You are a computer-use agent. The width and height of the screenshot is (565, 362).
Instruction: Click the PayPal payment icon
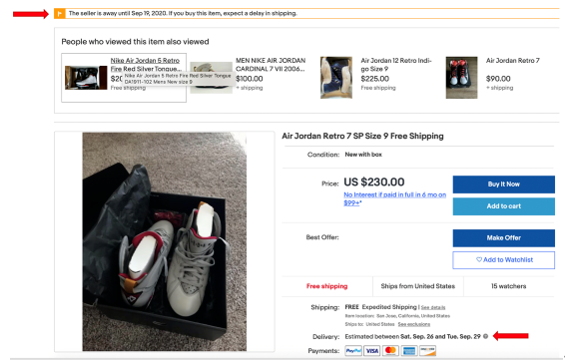click(x=353, y=350)
